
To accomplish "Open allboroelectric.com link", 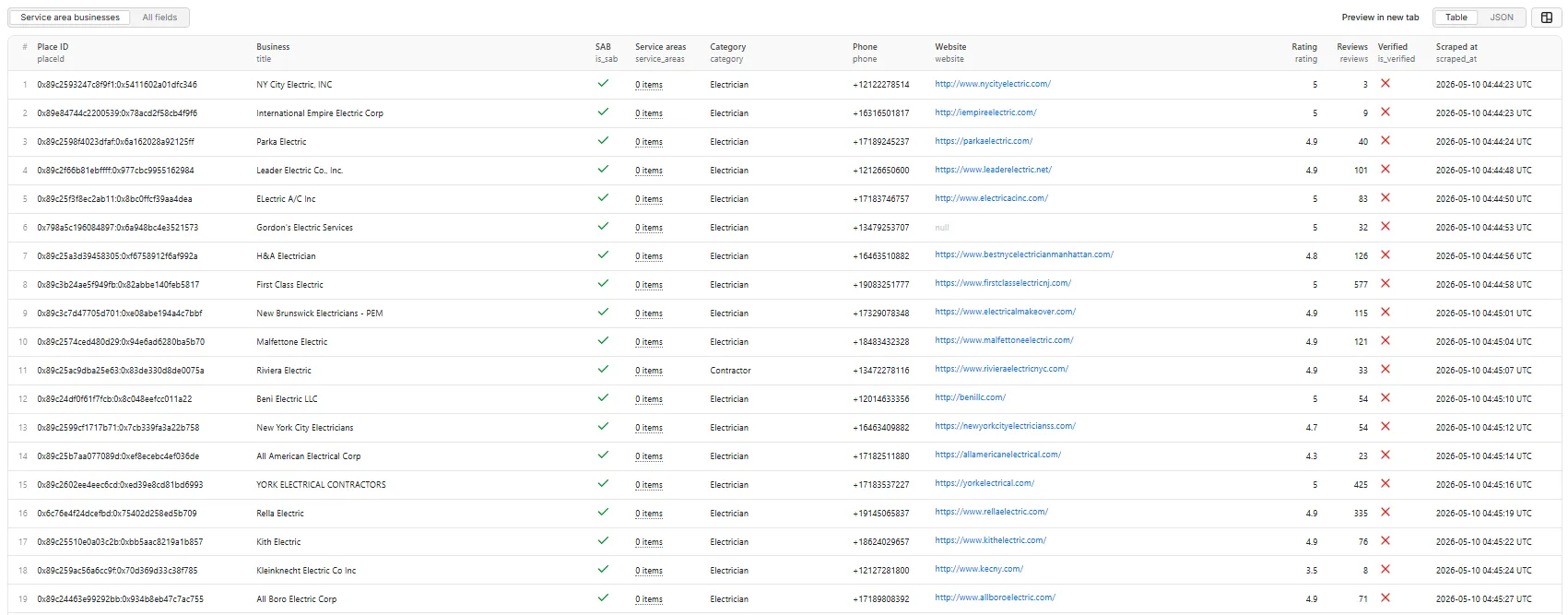I will click(995, 597).
